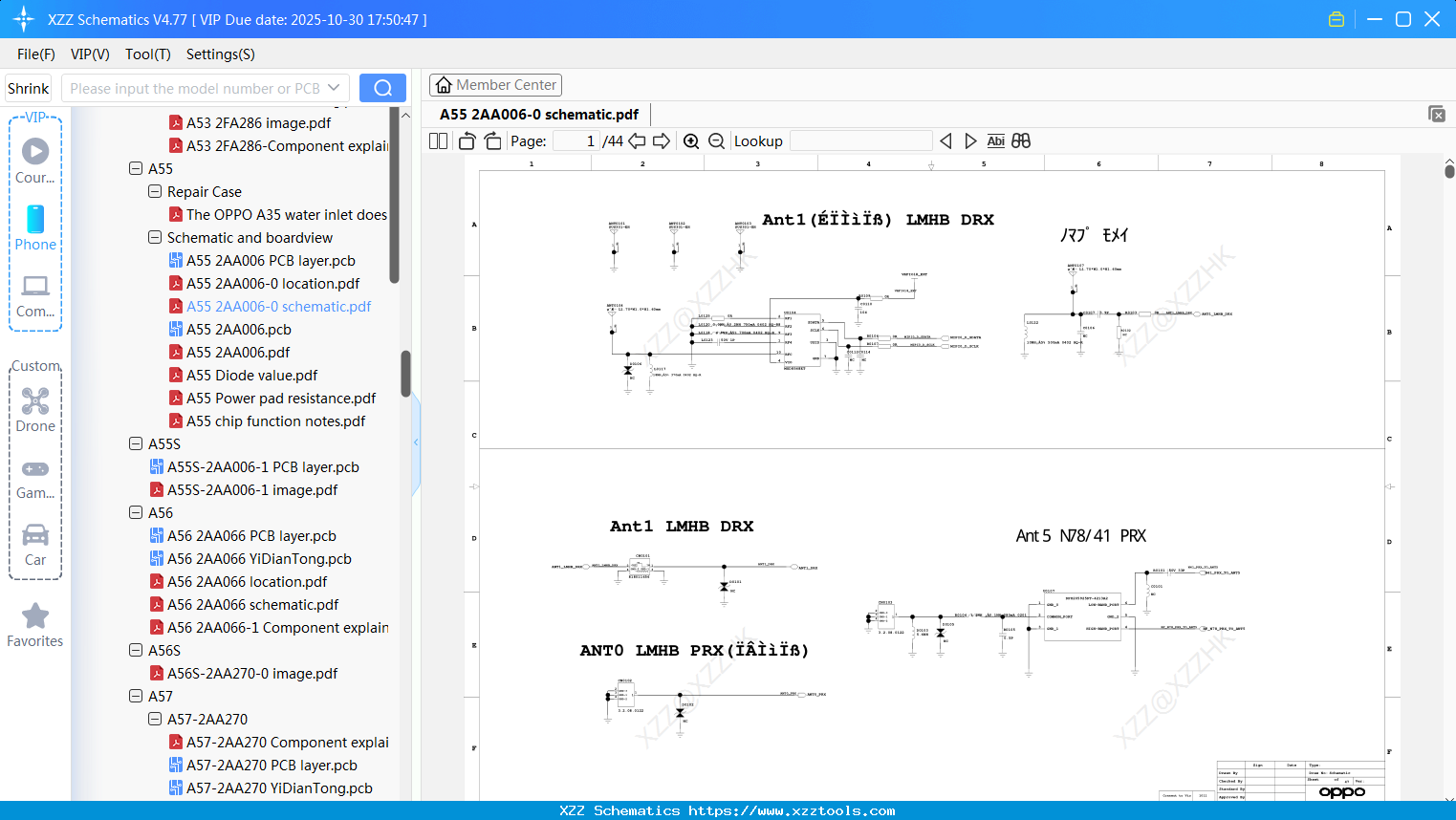Click the page number input box
Screen dimensions: 1456x820
tap(576, 141)
